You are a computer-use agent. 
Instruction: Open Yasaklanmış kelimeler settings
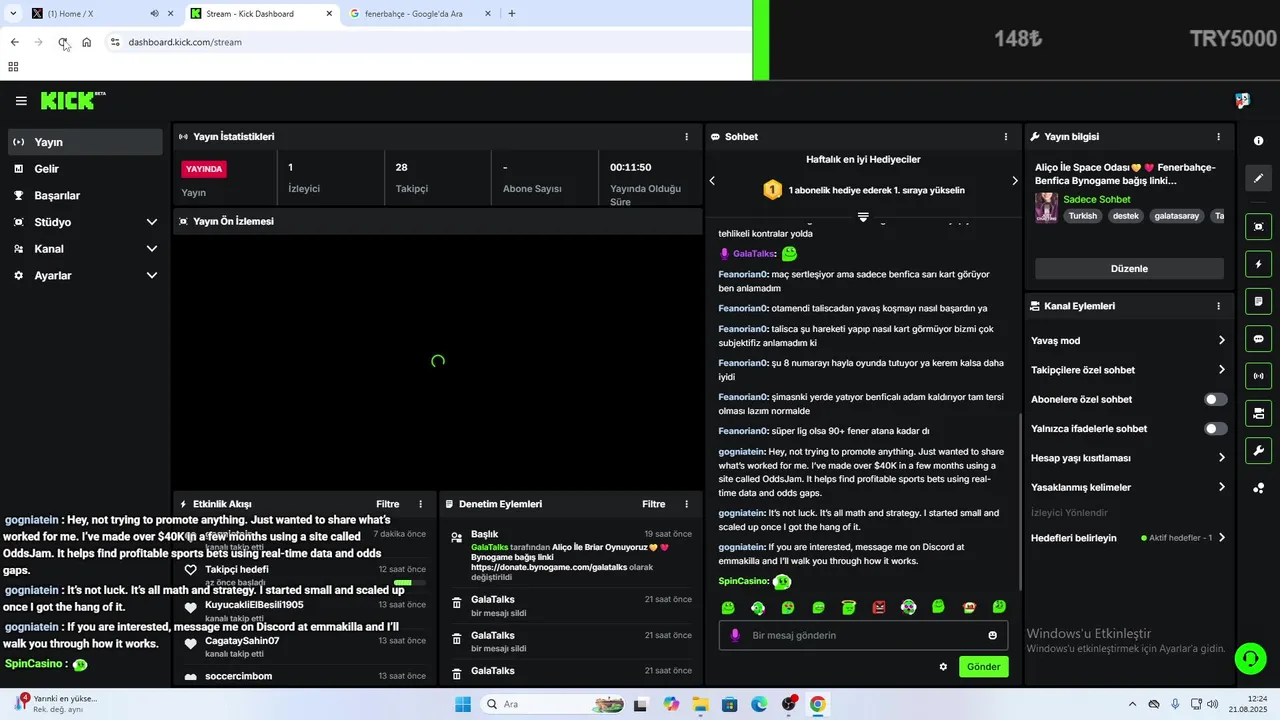coord(1128,488)
